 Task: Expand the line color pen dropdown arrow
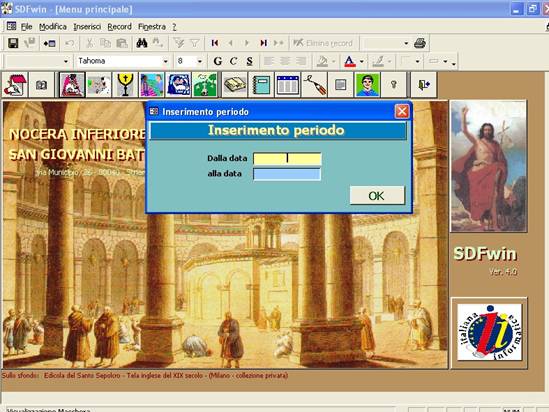pyautogui.click(x=389, y=62)
